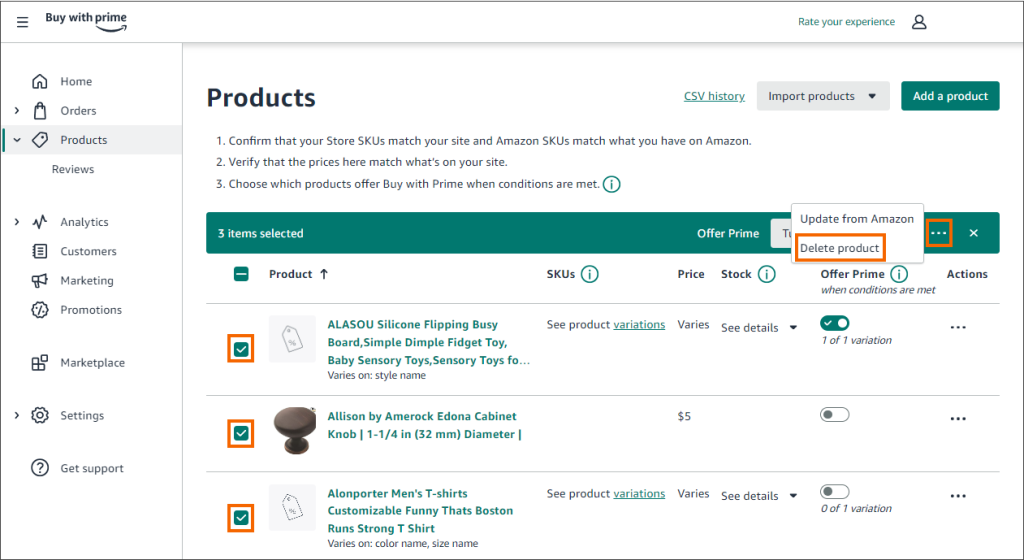Screen dimensions: 1024x560
Task: Expand See details stock for ALASOU product
Action: 759,328
